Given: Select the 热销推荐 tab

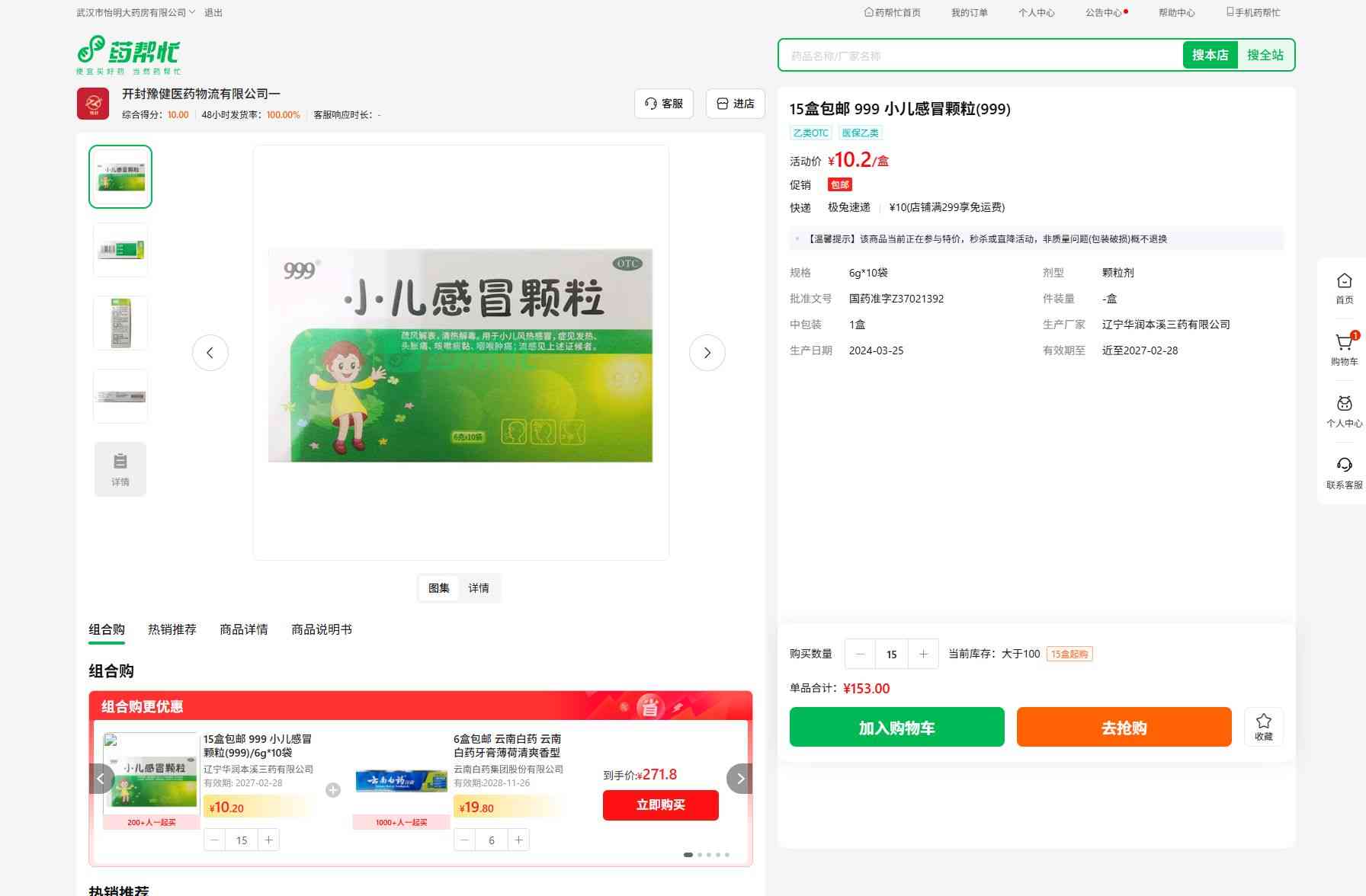Looking at the screenshot, I should [x=172, y=629].
